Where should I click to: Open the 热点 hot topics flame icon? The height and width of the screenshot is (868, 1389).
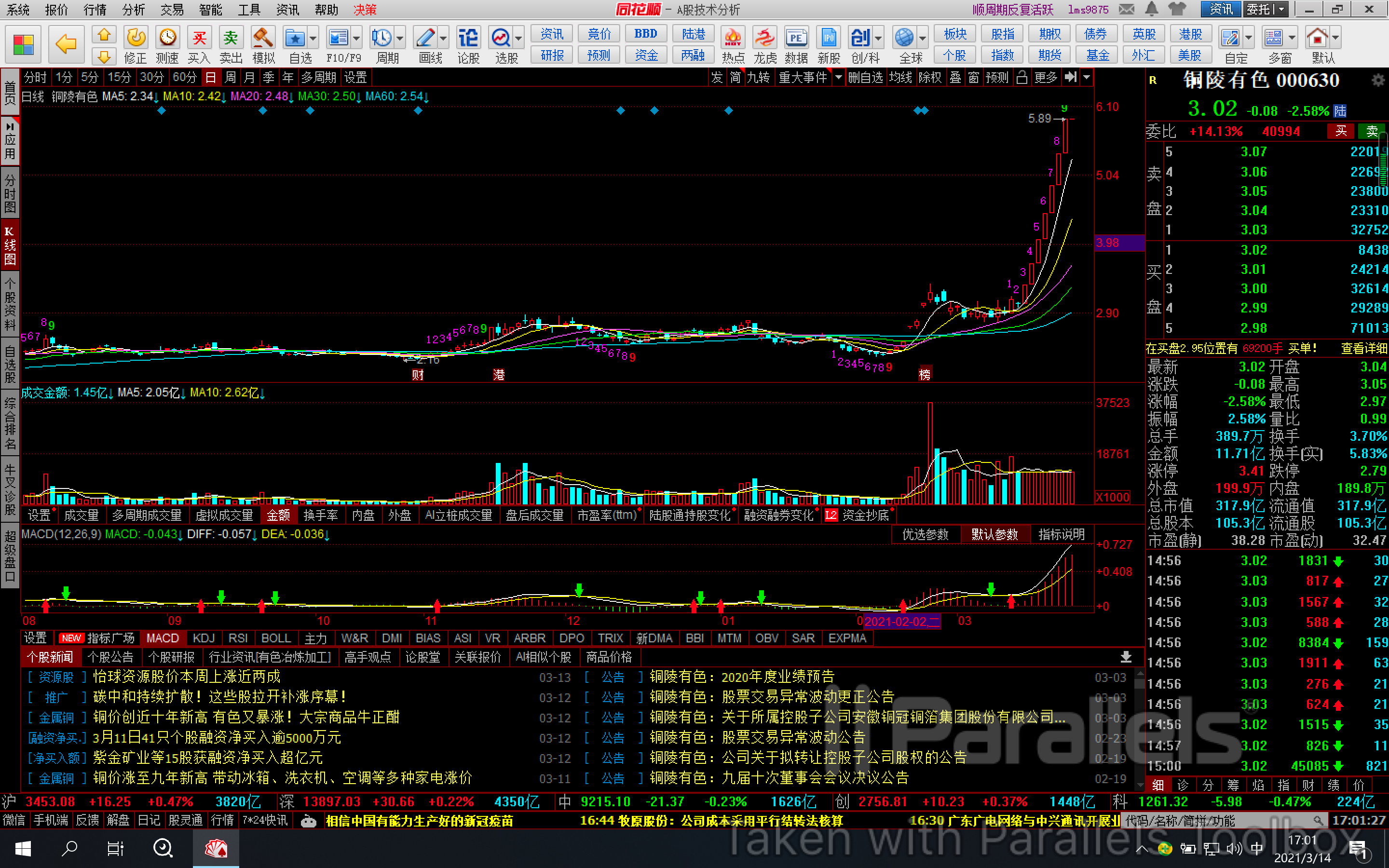733,38
